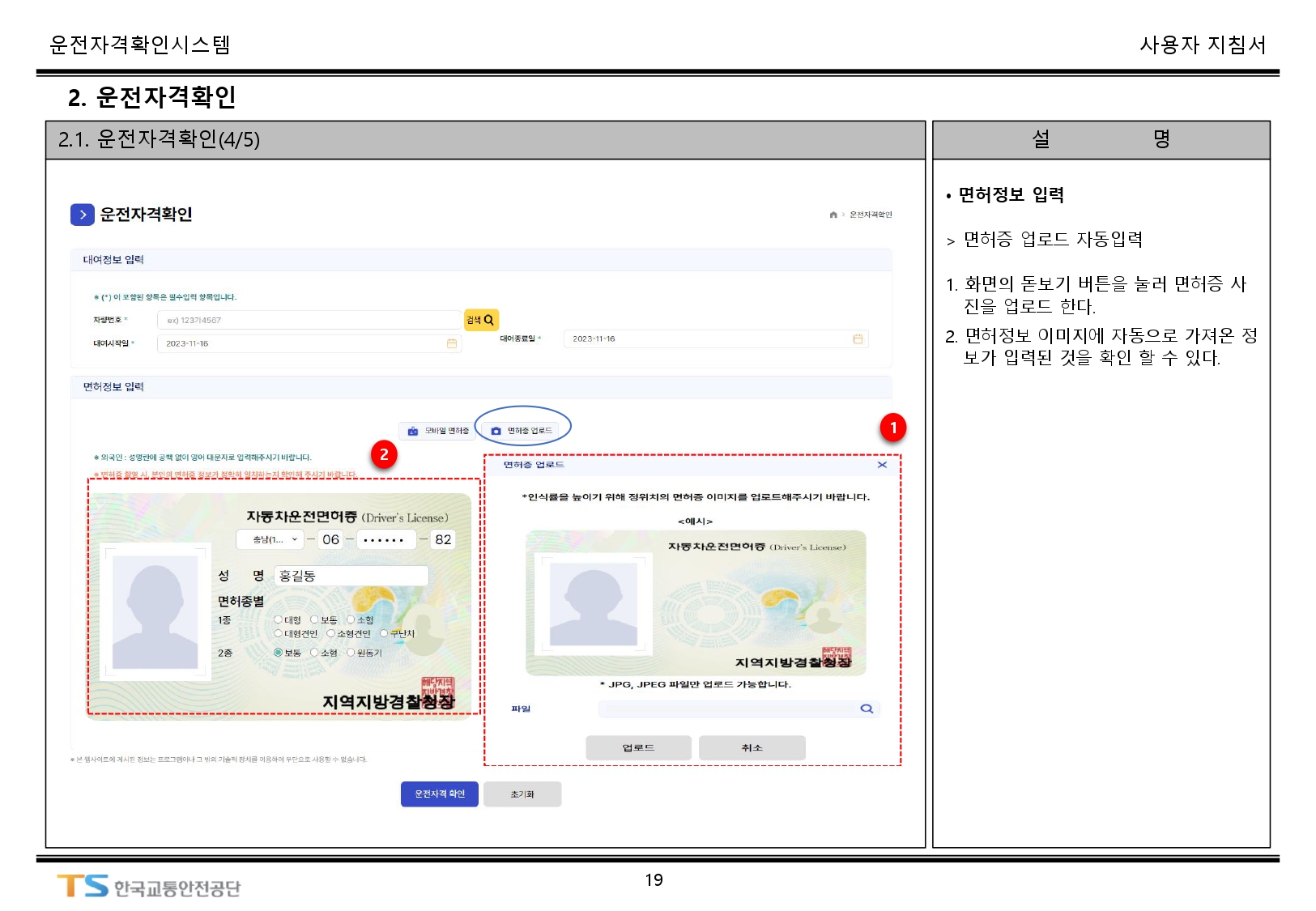The height and width of the screenshot is (911, 1316).
Task: Click the 운전자격 확인 submit button
Action: 439,794
